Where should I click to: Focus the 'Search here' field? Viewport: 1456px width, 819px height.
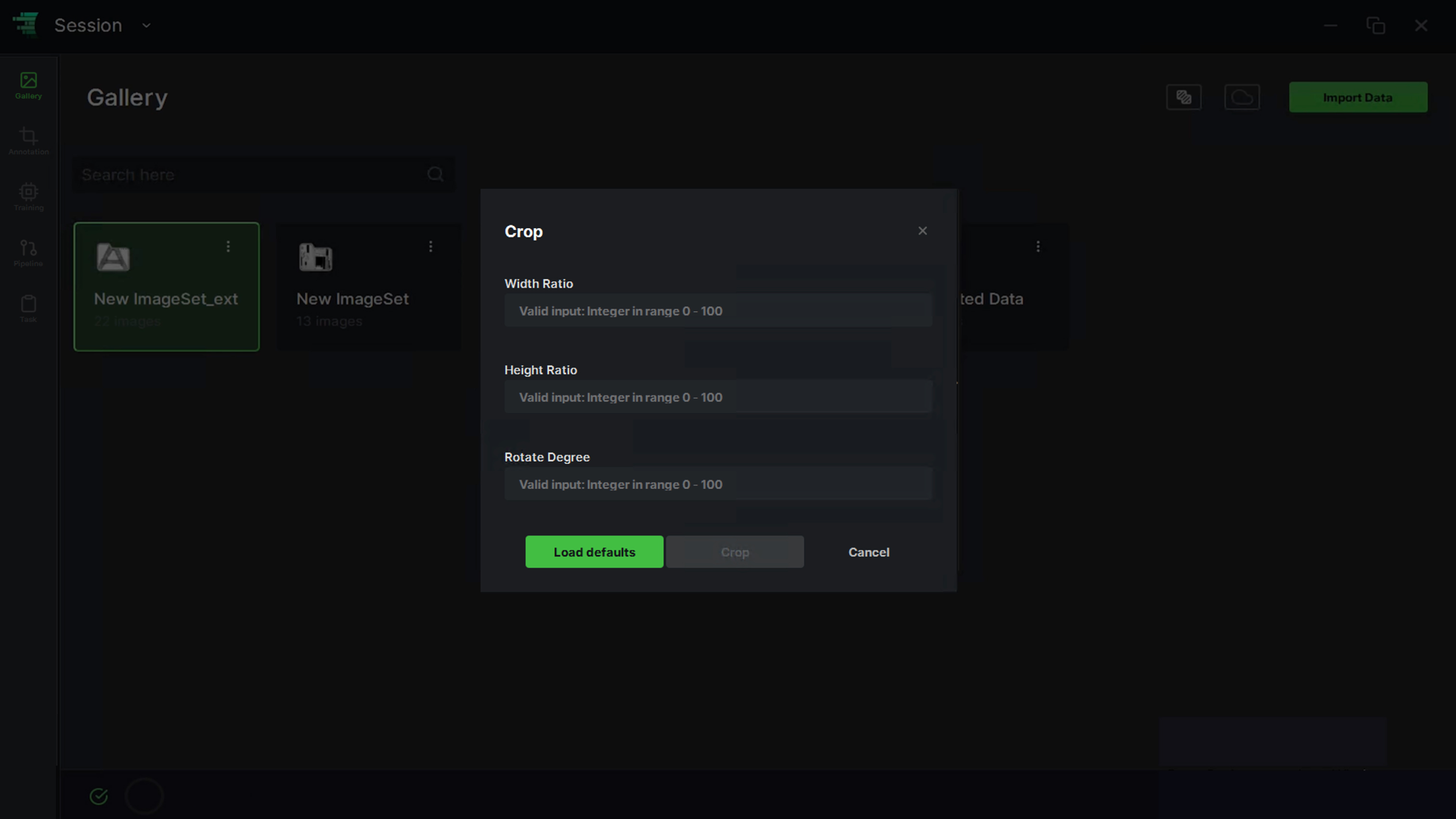pyautogui.click(x=263, y=175)
